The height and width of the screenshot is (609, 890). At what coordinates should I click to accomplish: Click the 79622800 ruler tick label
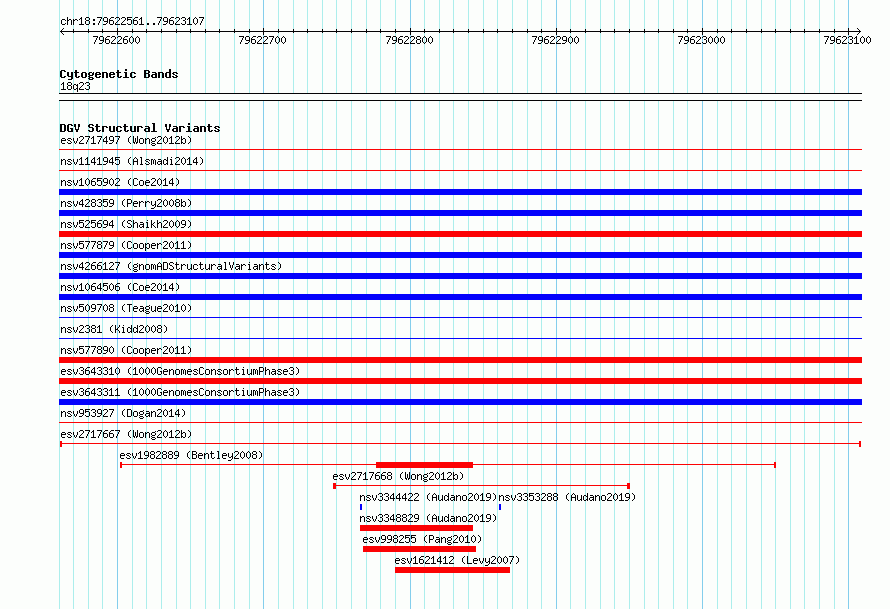point(409,40)
